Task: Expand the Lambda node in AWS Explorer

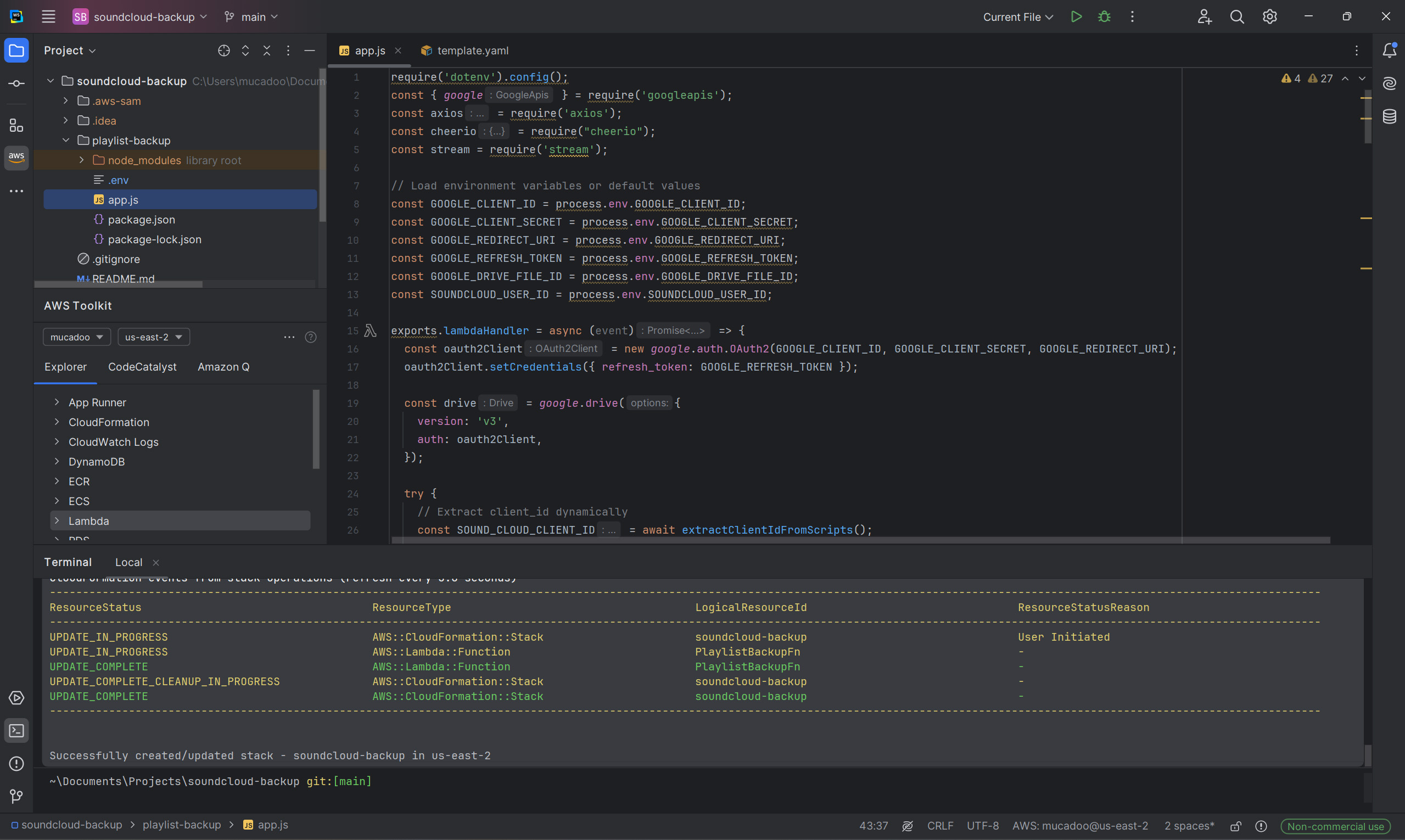Action: point(57,521)
